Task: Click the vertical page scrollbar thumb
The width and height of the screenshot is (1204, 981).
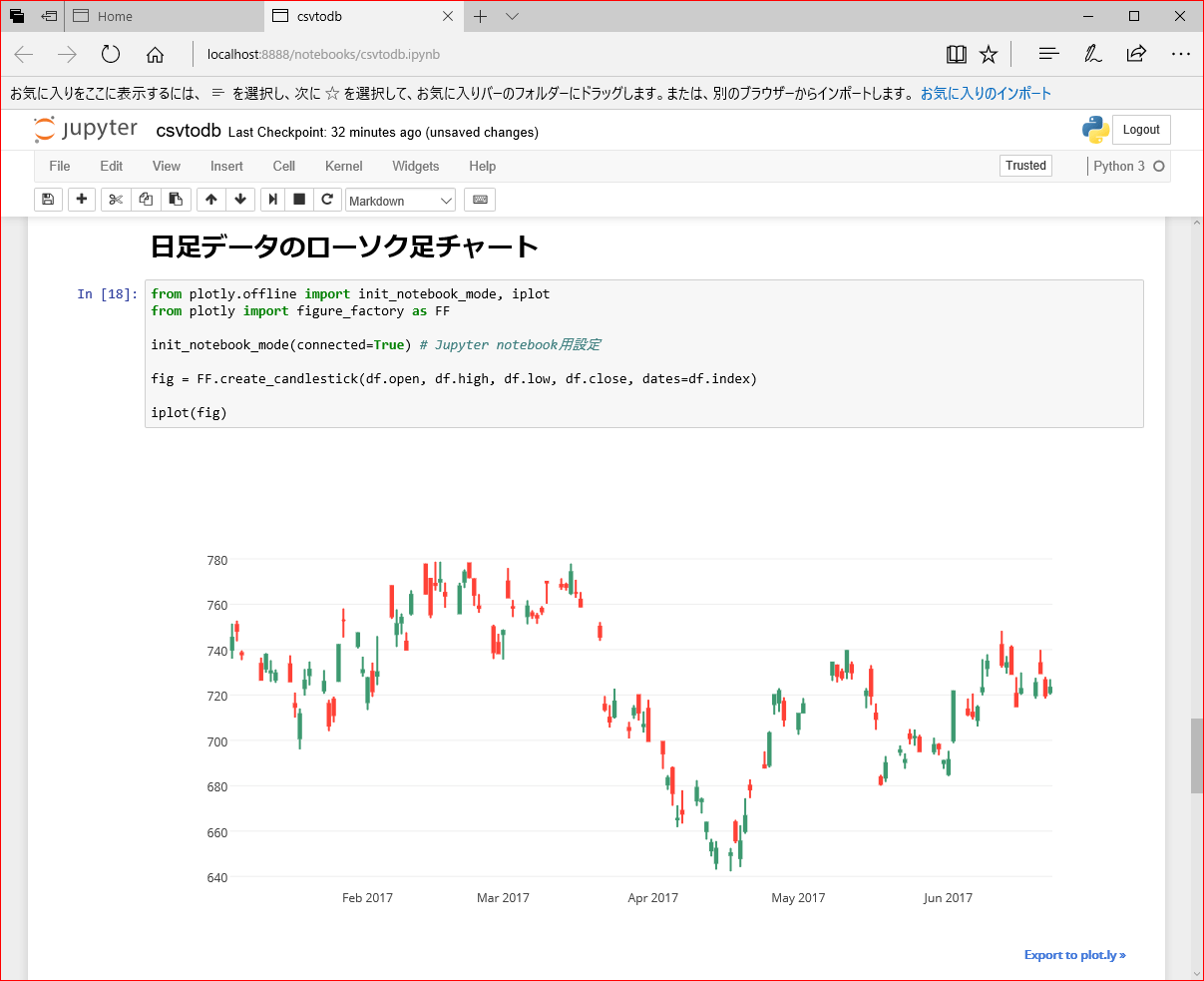Action: pyautogui.click(x=1197, y=755)
